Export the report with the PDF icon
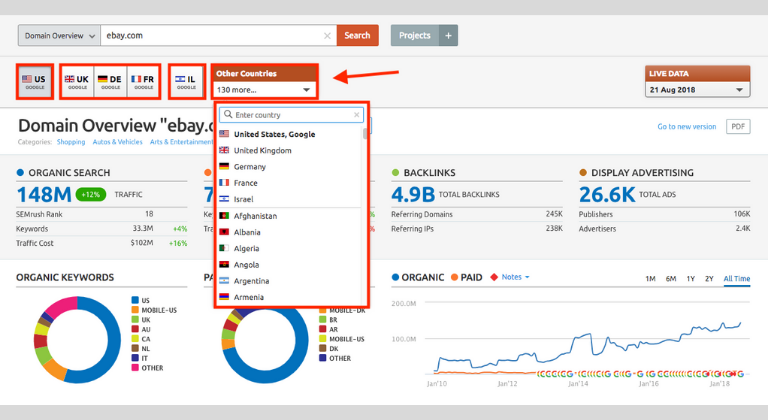Viewport: 768px width, 420px height. (738, 127)
